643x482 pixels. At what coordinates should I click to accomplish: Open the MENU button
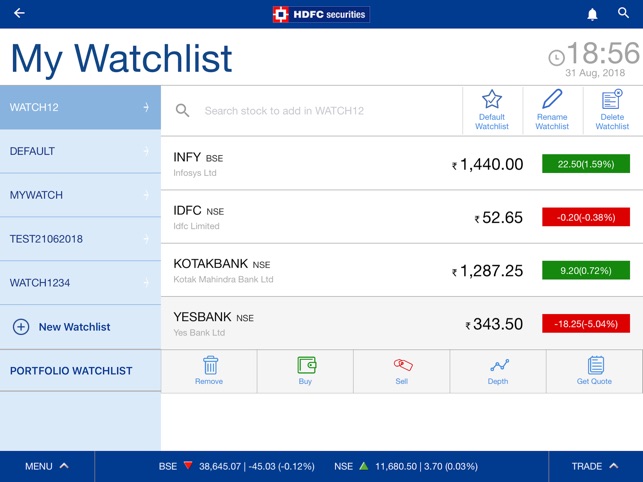47,466
